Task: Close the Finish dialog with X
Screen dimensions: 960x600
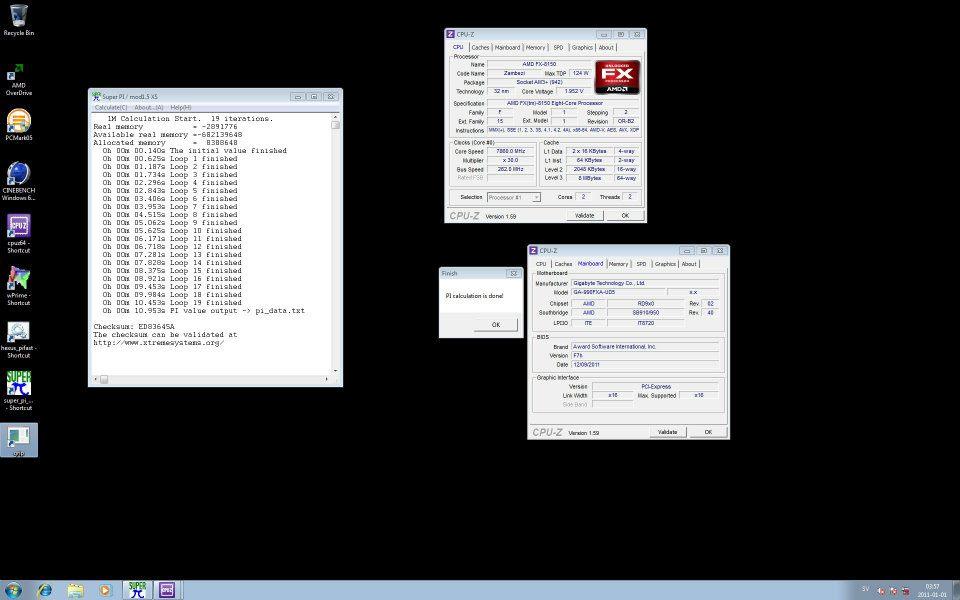Action: pyautogui.click(x=514, y=273)
